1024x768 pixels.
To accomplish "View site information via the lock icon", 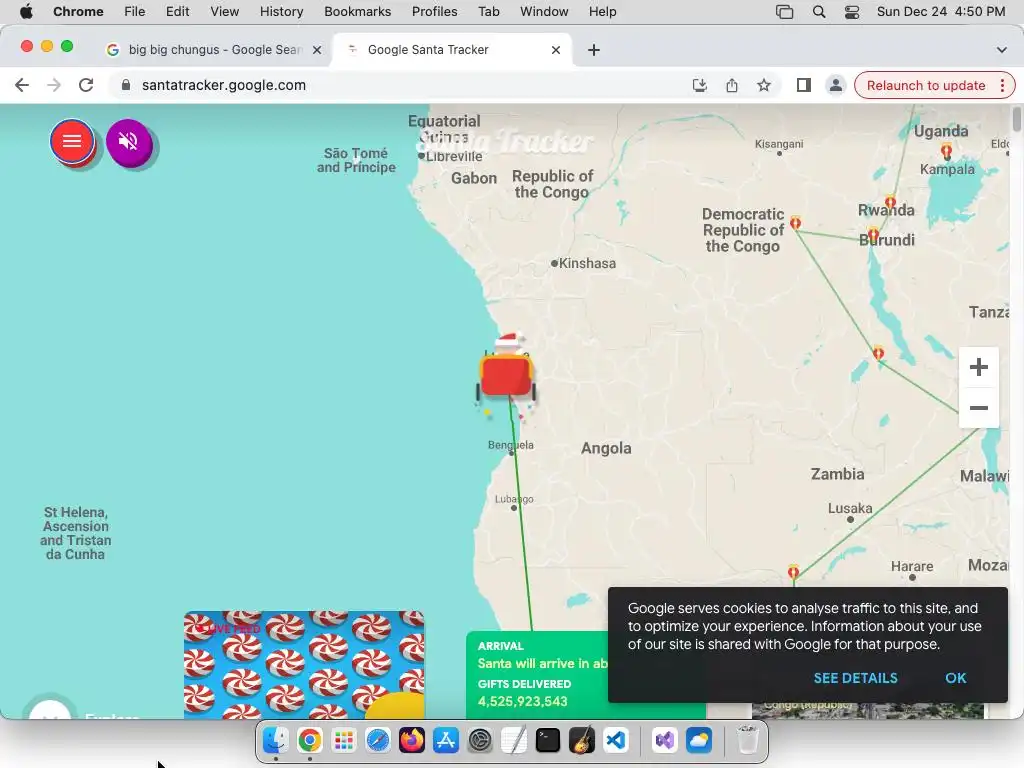I will 126,85.
